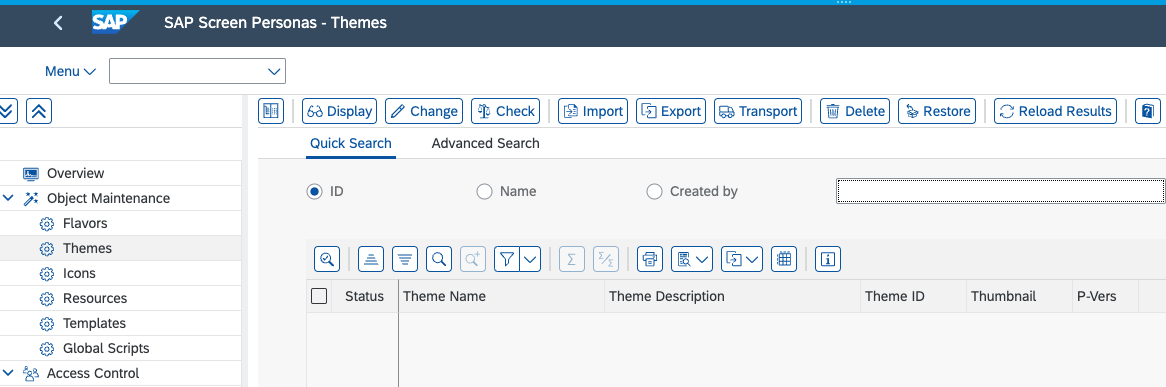Click the Find search icon in grid toolbar

[439, 259]
